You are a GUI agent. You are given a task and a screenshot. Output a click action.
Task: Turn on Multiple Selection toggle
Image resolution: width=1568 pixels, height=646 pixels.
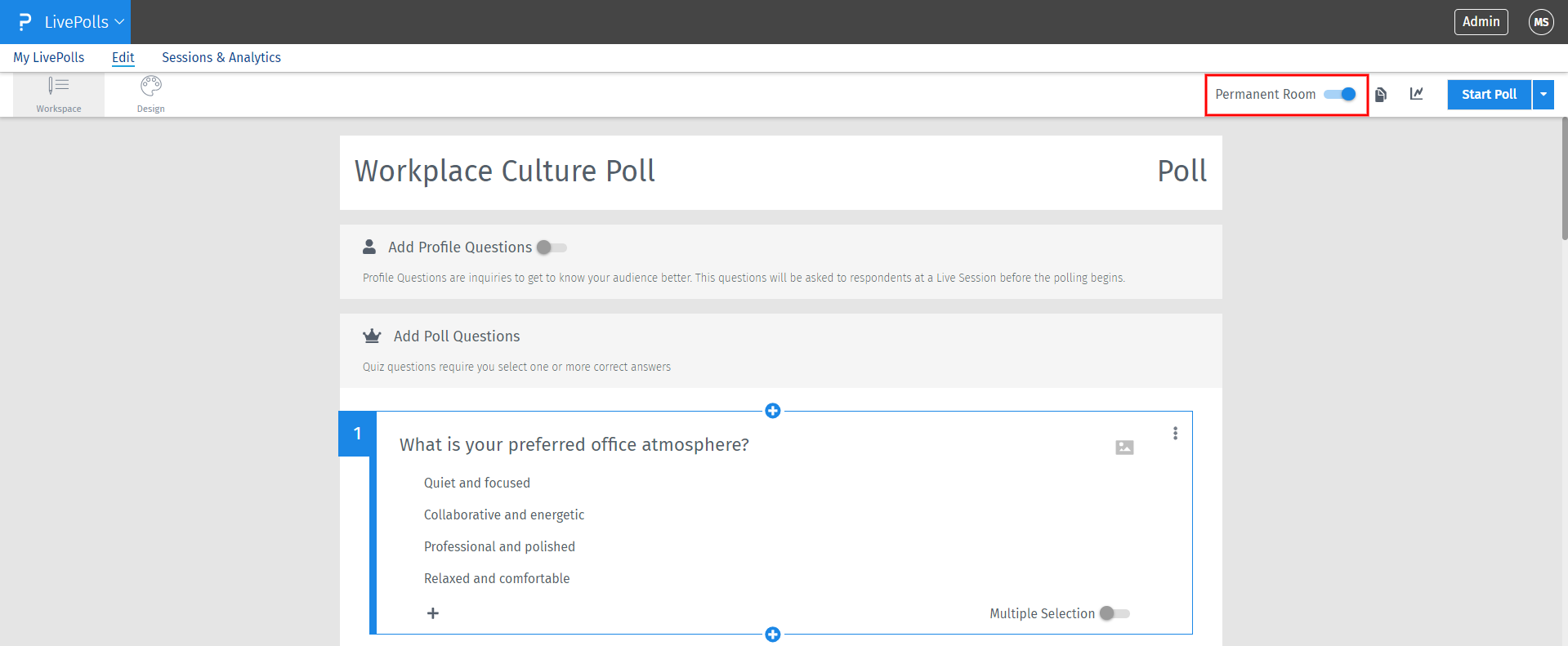pos(1115,613)
